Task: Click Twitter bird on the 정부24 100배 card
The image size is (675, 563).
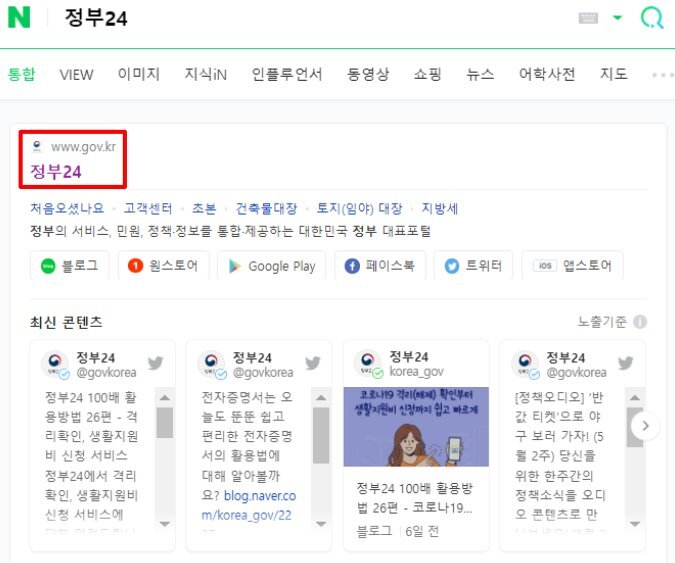Action: pos(155,363)
